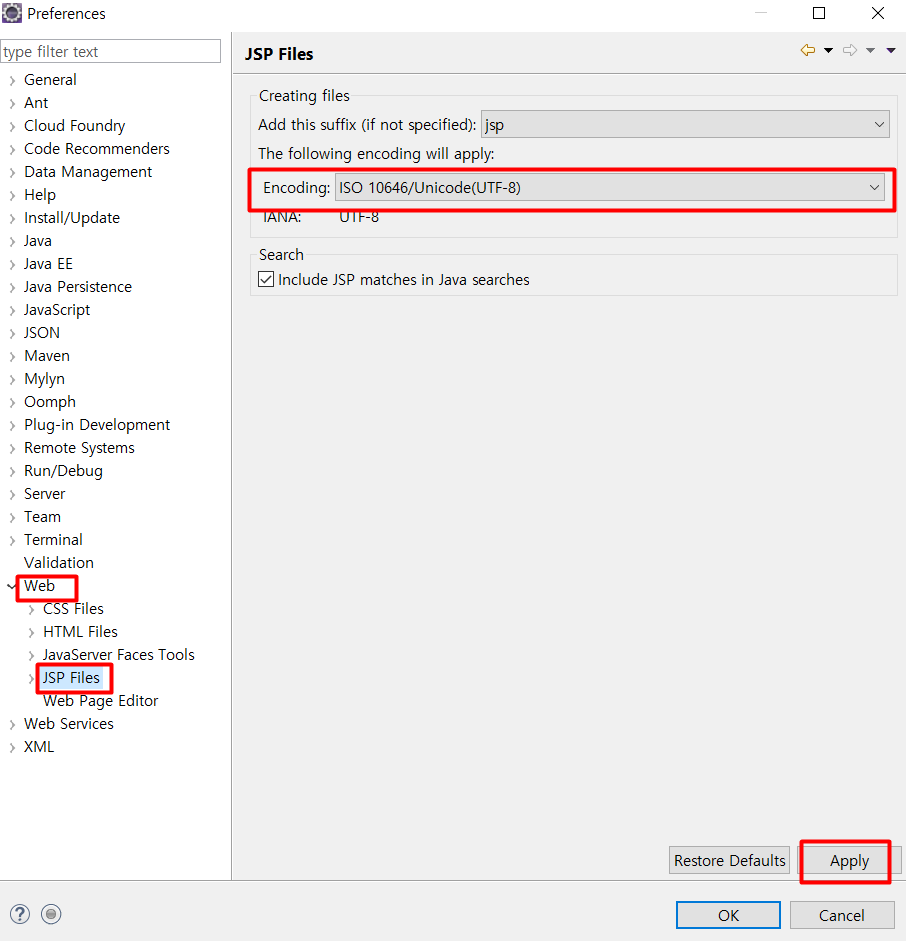This screenshot has width=906, height=941.
Task: Select Maven preference category
Action: click(47, 356)
